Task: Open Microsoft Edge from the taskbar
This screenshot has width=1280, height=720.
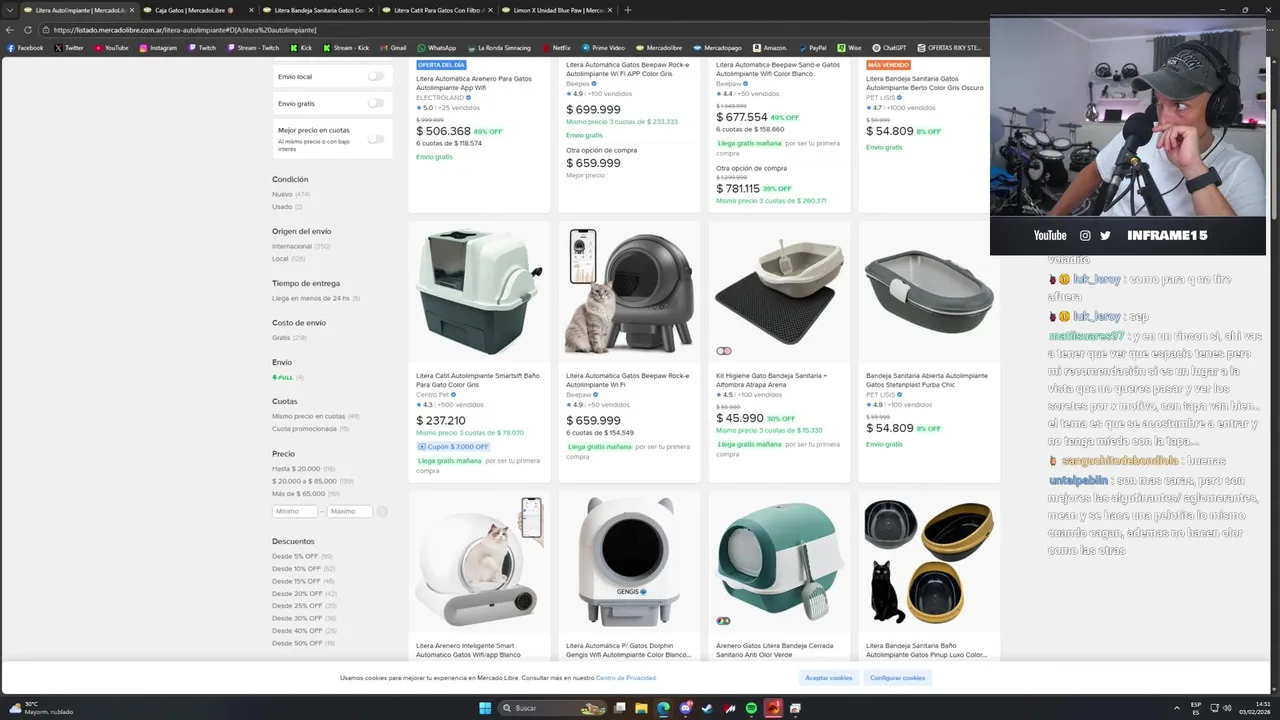Action: [x=663, y=708]
